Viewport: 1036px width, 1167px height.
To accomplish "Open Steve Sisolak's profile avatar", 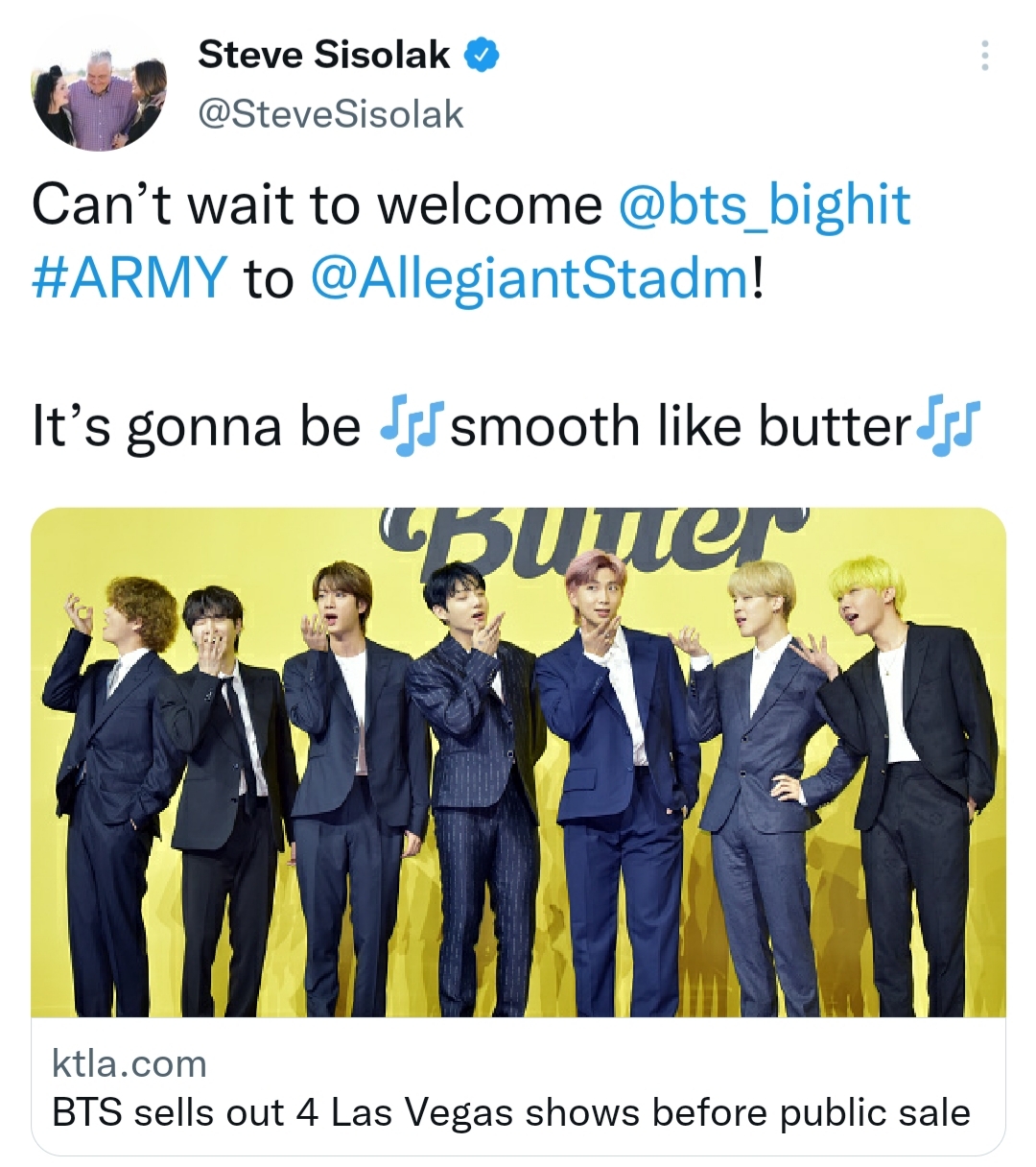I will click(98, 95).
